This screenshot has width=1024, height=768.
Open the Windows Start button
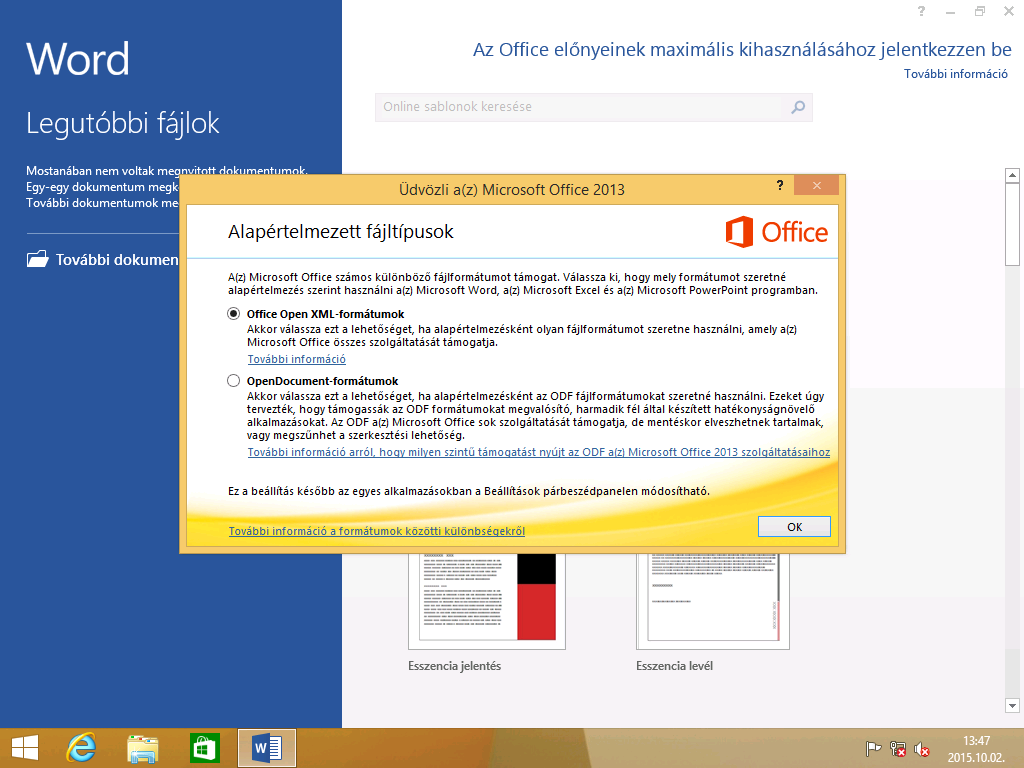pyautogui.click(x=25, y=748)
